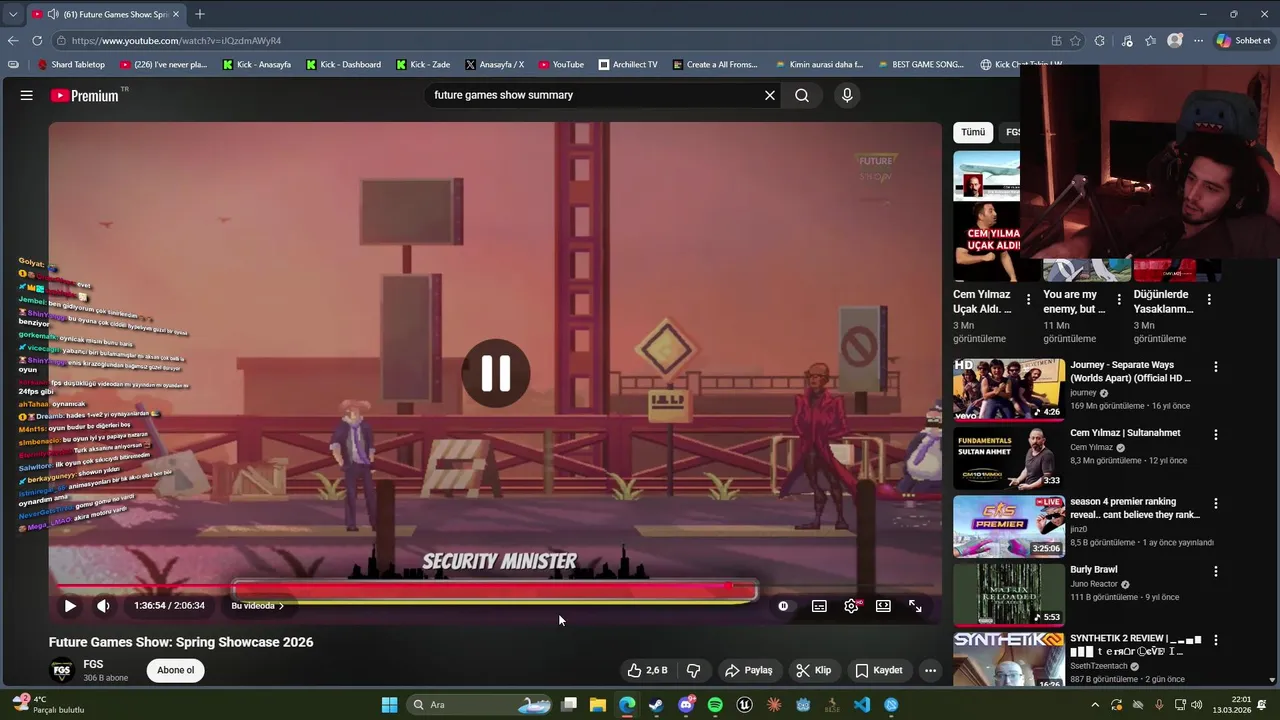Open the browser extensions puzzle icon
Screen dimensions: 1280x720
tap(1100, 41)
